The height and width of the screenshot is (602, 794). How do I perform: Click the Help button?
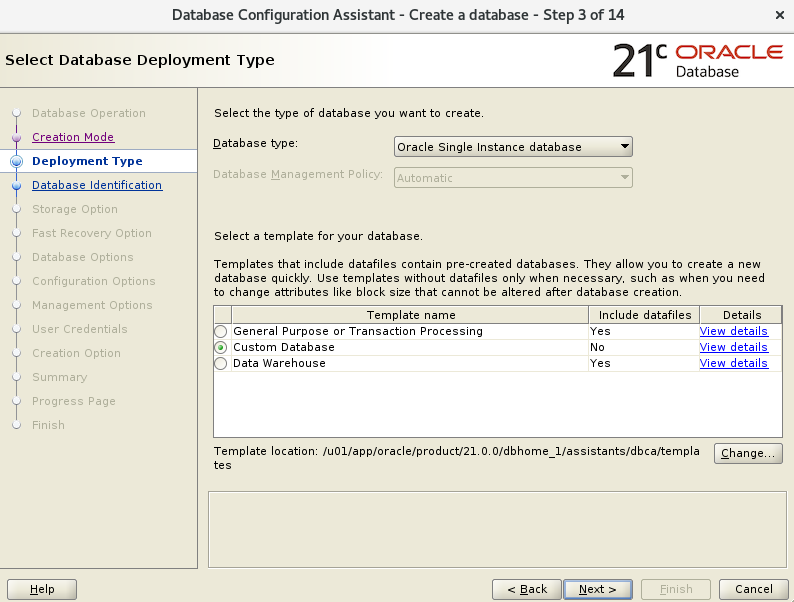(42, 589)
